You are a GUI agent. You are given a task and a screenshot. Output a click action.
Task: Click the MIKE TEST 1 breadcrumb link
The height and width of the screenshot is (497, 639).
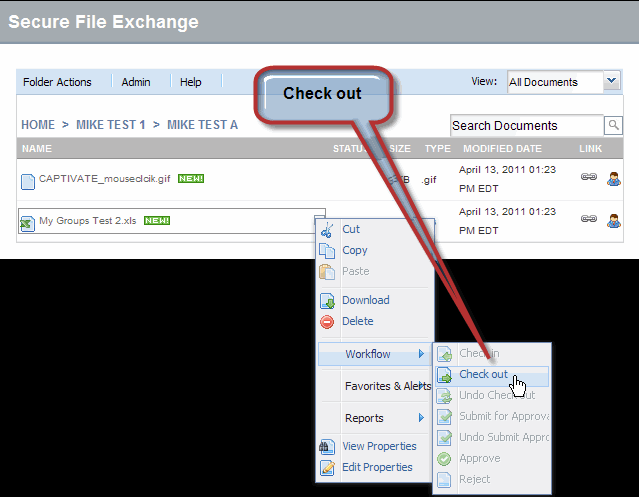(110, 125)
